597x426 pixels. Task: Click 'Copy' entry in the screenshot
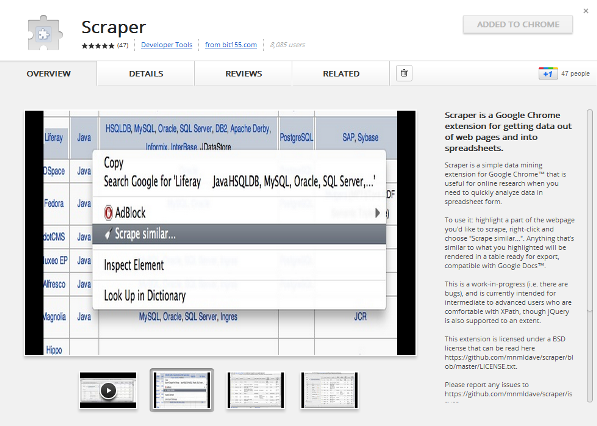(x=113, y=163)
